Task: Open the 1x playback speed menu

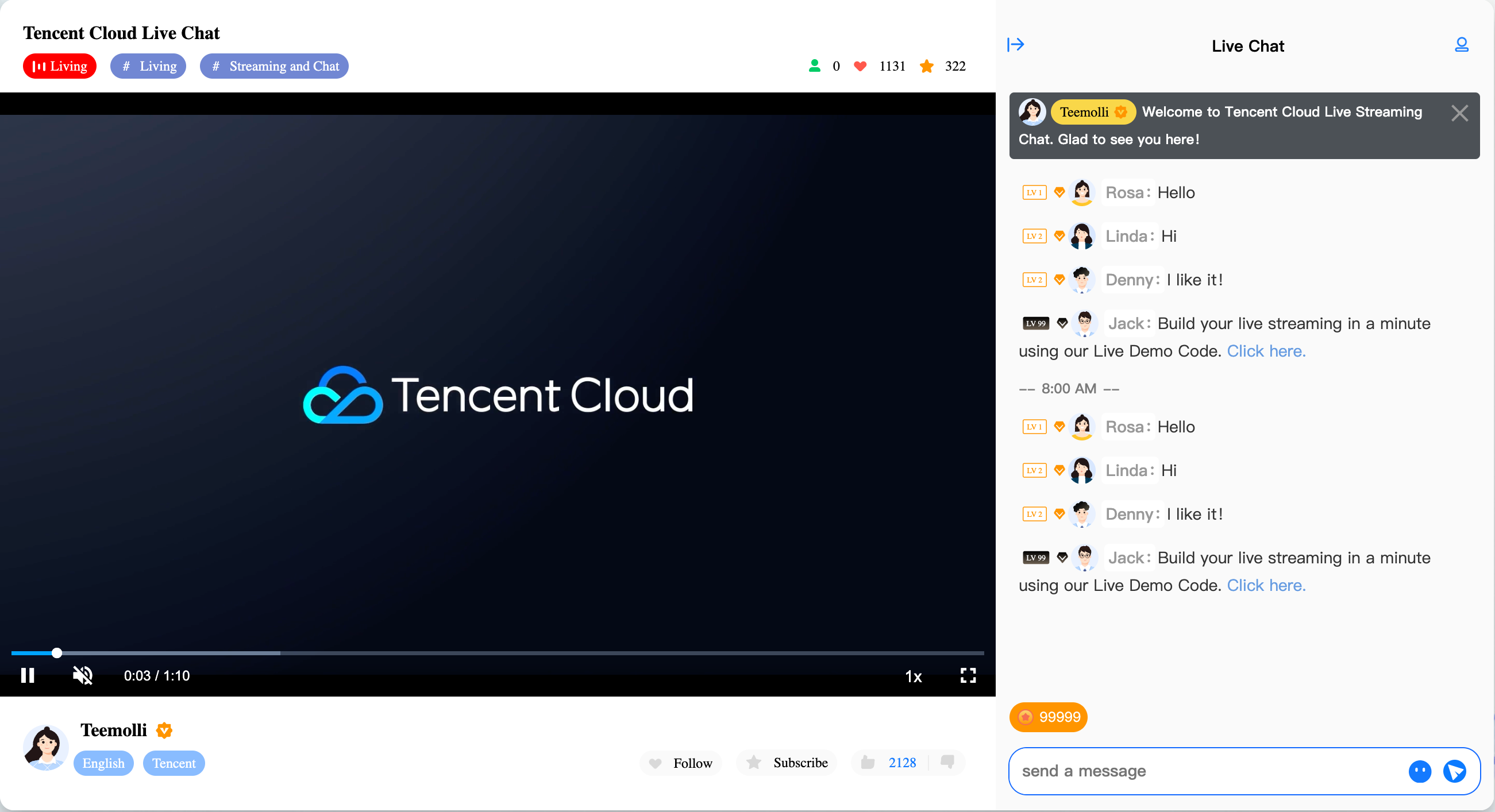Action: pos(913,676)
